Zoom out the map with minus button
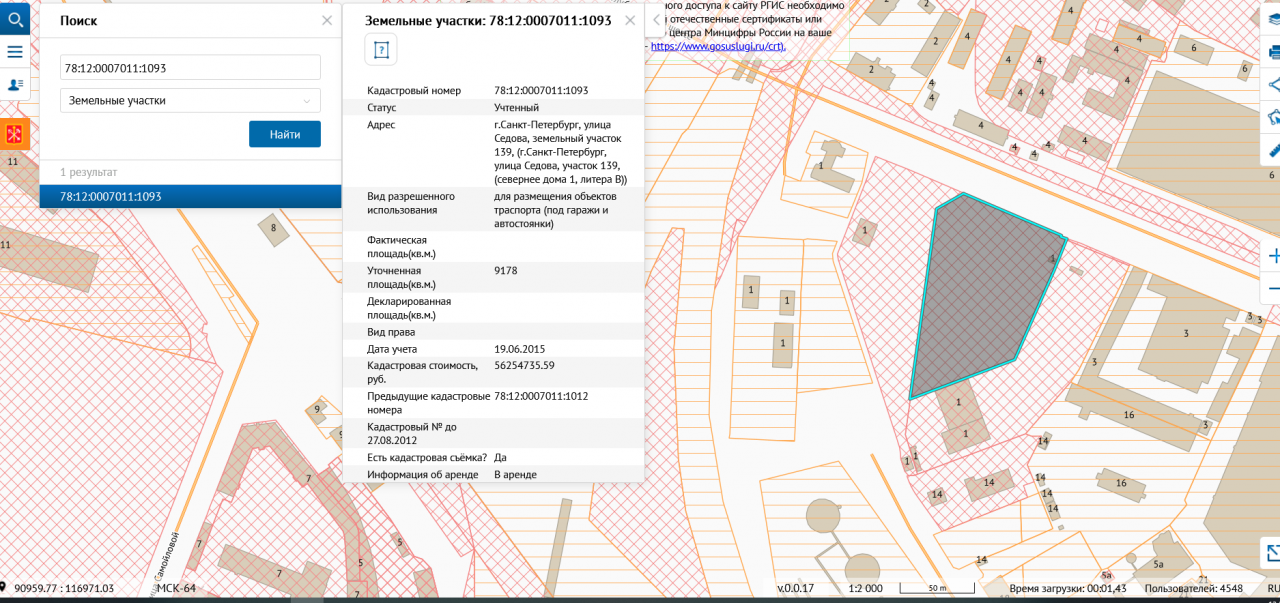 1273,289
